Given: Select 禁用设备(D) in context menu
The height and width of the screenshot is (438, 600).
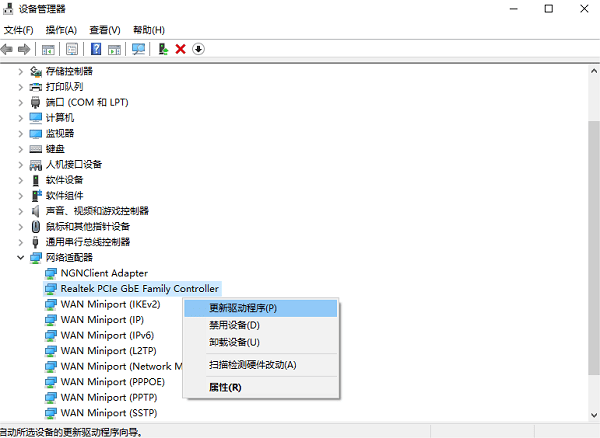Looking at the screenshot, I should (x=233, y=325).
